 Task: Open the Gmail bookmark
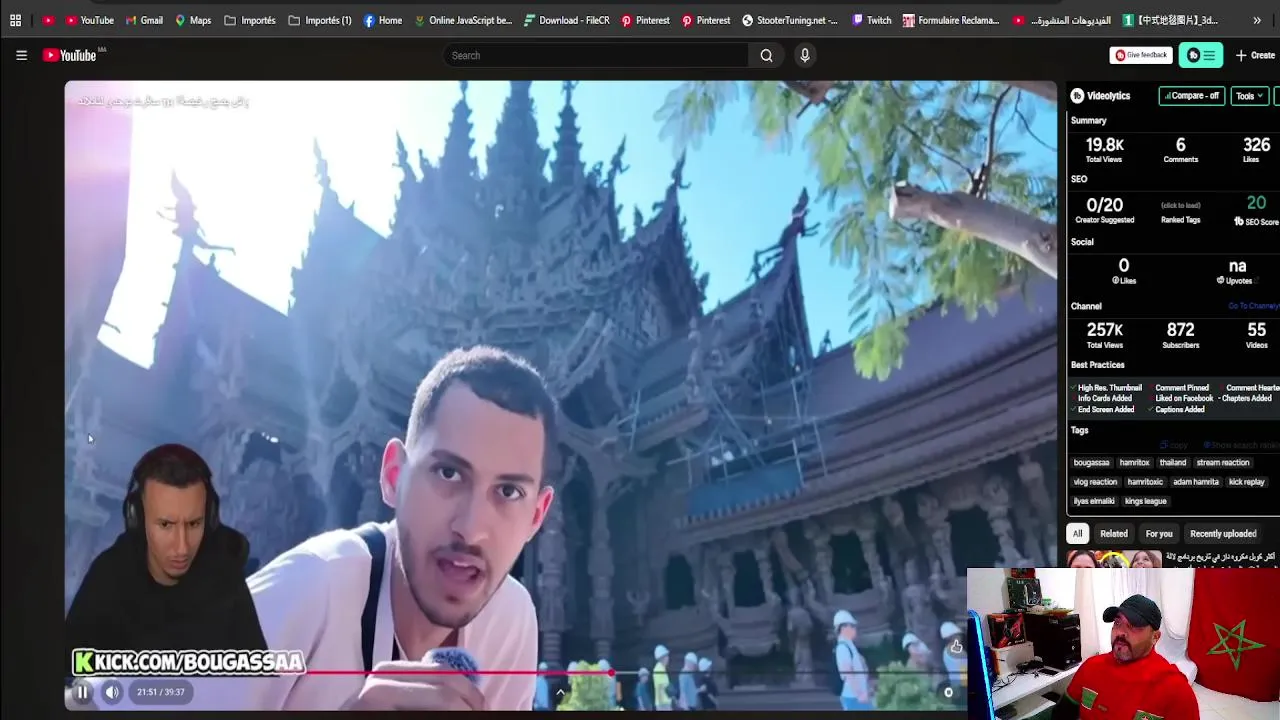coord(144,20)
